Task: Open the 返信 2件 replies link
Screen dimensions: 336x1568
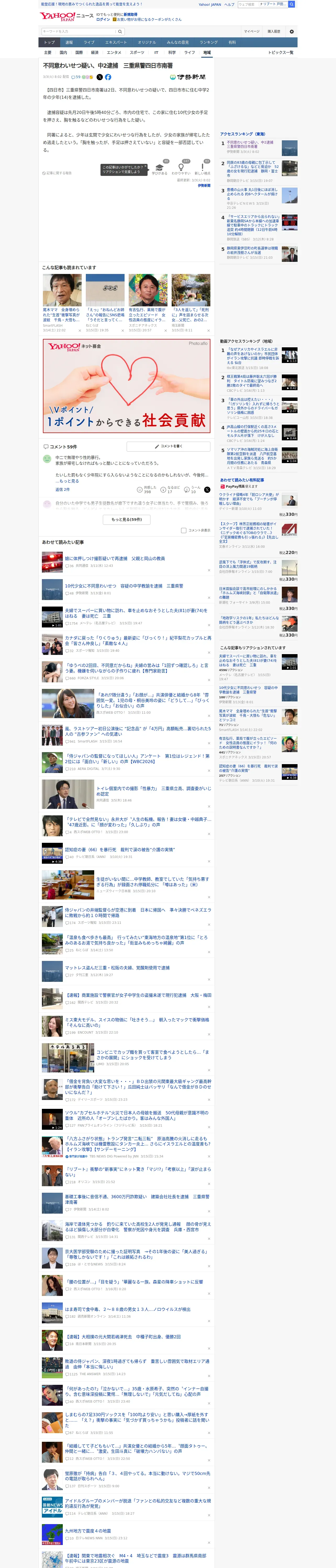Action: click(x=63, y=489)
